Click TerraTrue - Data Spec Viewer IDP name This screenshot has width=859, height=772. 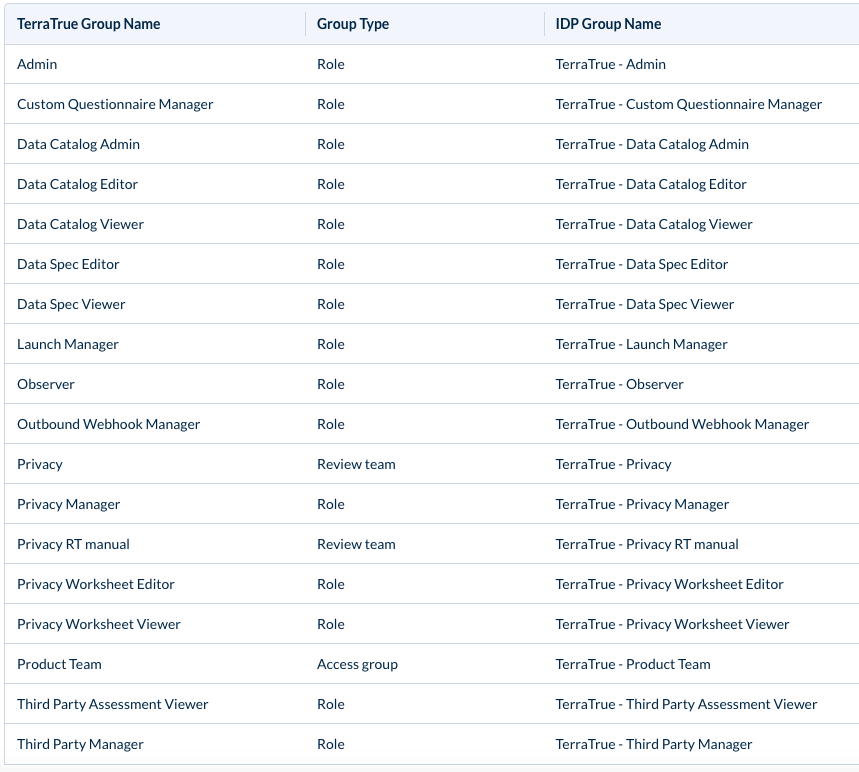coord(645,304)
